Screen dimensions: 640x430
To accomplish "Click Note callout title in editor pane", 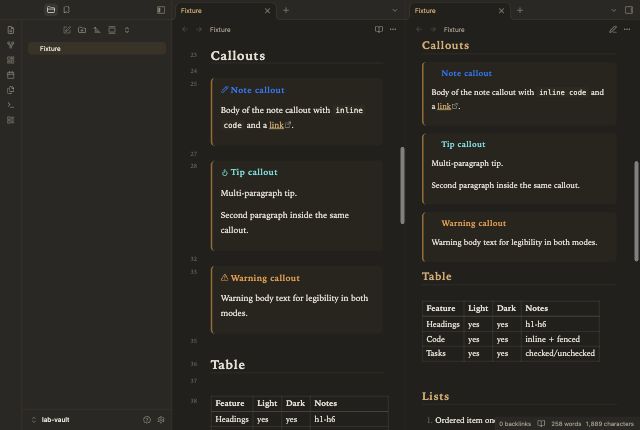I will point(257,90).
